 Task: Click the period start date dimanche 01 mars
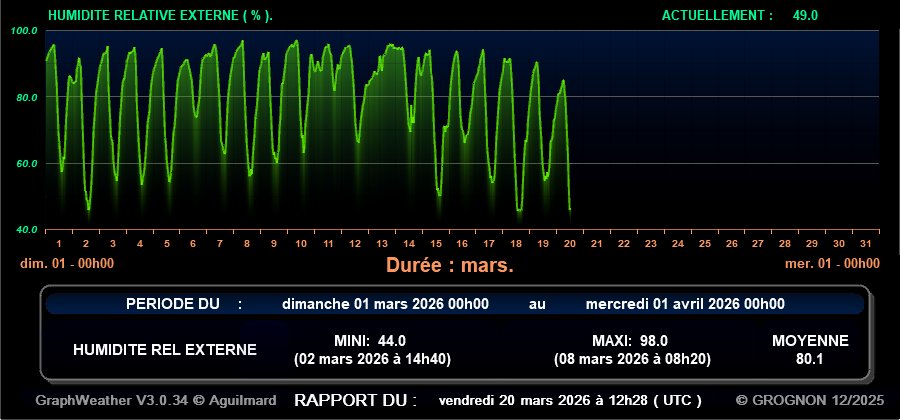click(385, 304)
